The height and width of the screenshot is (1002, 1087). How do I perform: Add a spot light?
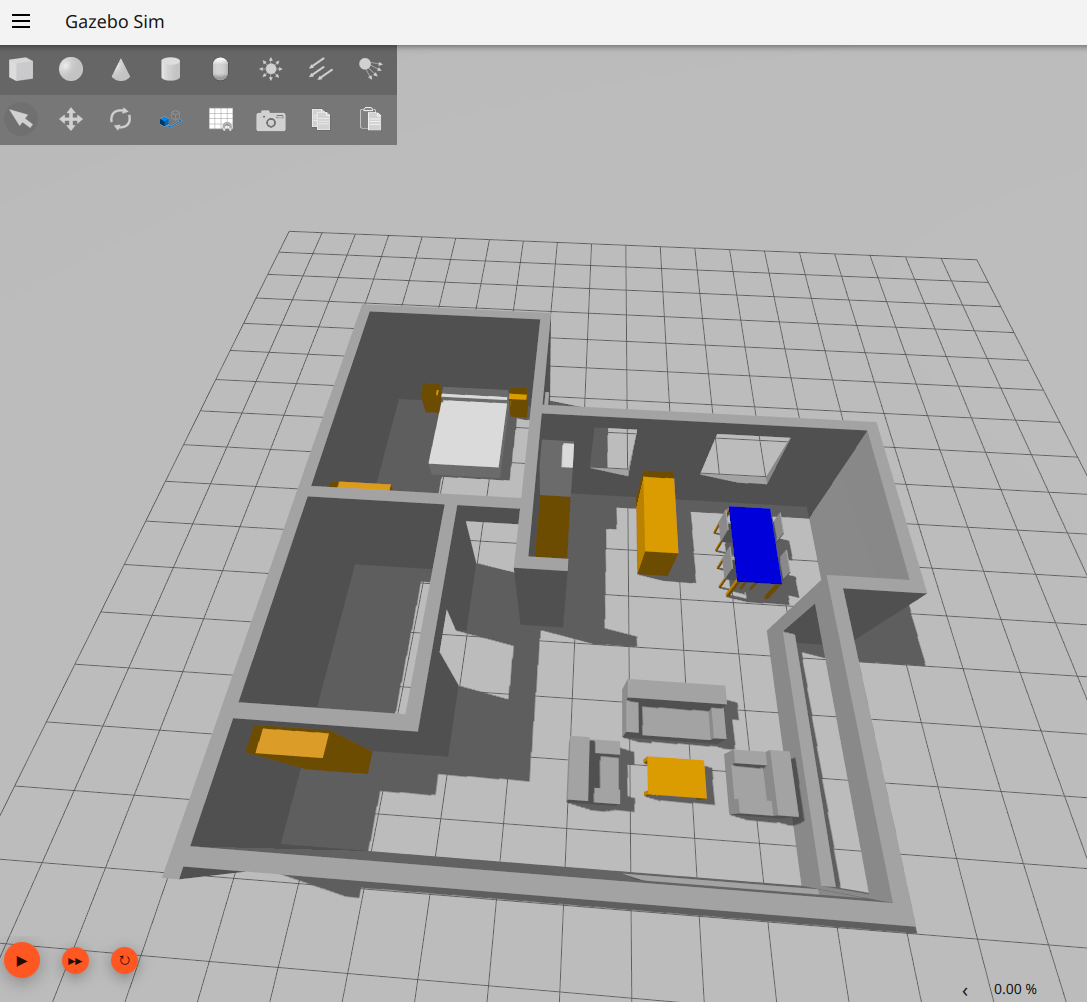pos(370,69)
